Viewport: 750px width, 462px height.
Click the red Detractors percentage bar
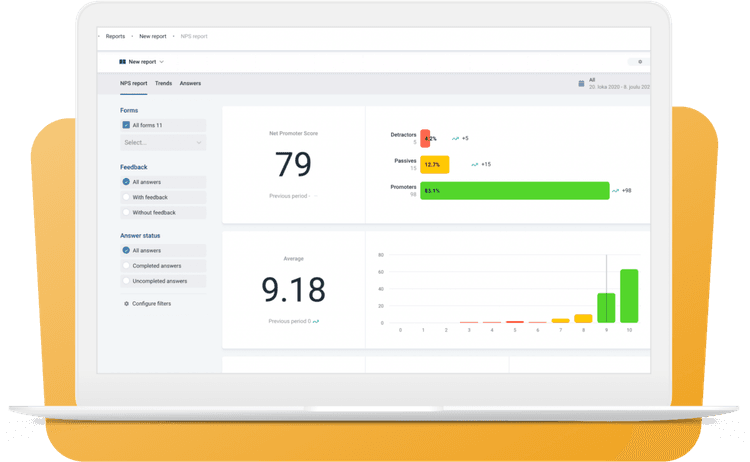tap(425, 139)
